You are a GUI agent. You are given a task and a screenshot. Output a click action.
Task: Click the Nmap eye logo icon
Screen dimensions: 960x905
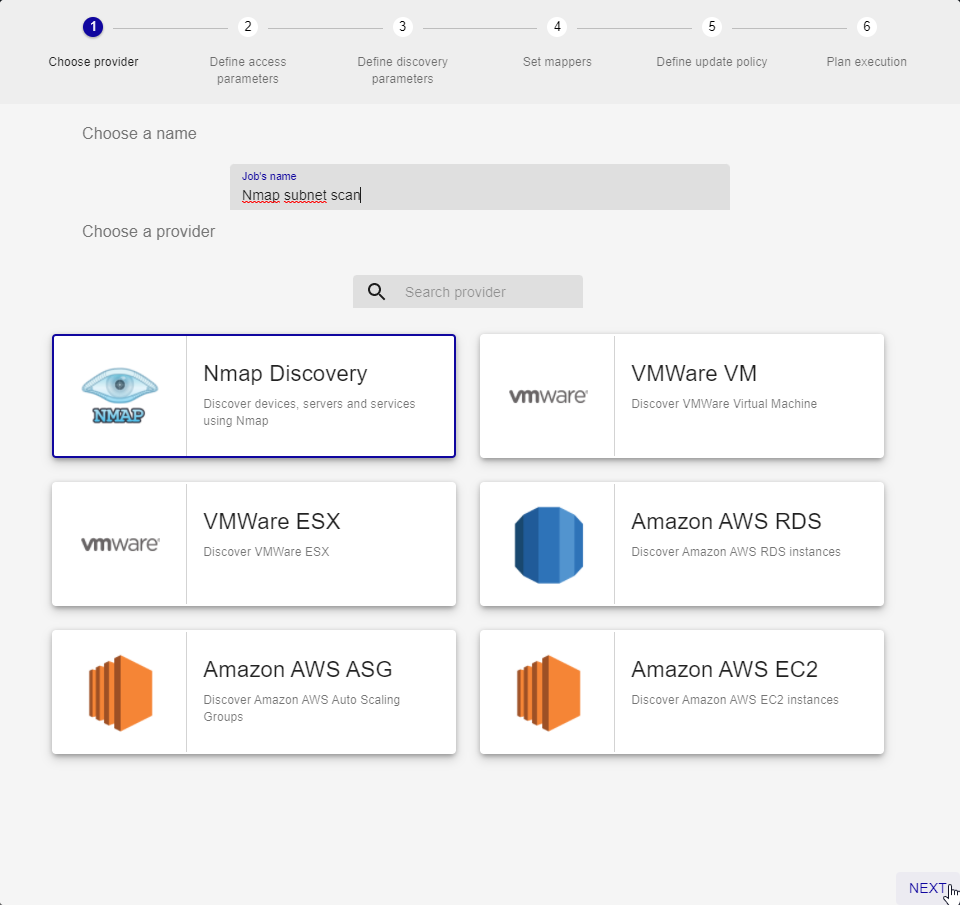[119, 396]
